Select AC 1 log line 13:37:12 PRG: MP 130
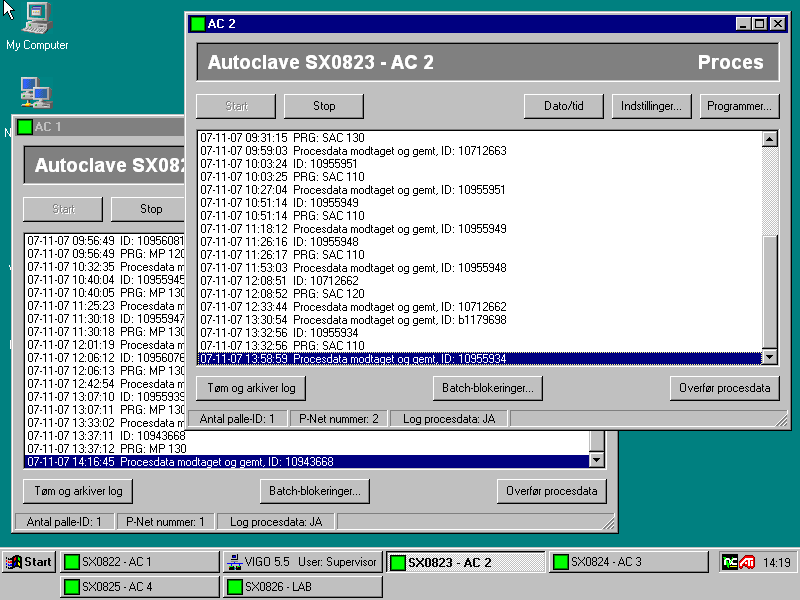Image resolution: width=800 pixels, height=600 pixels. coord(308,449)
